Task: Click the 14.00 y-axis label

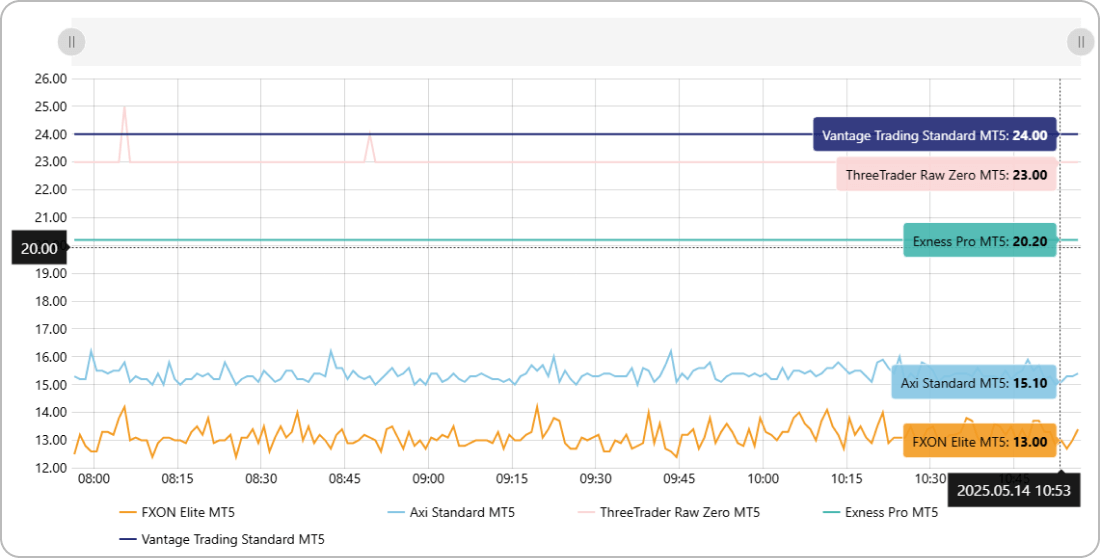Action: coord(51,412)
